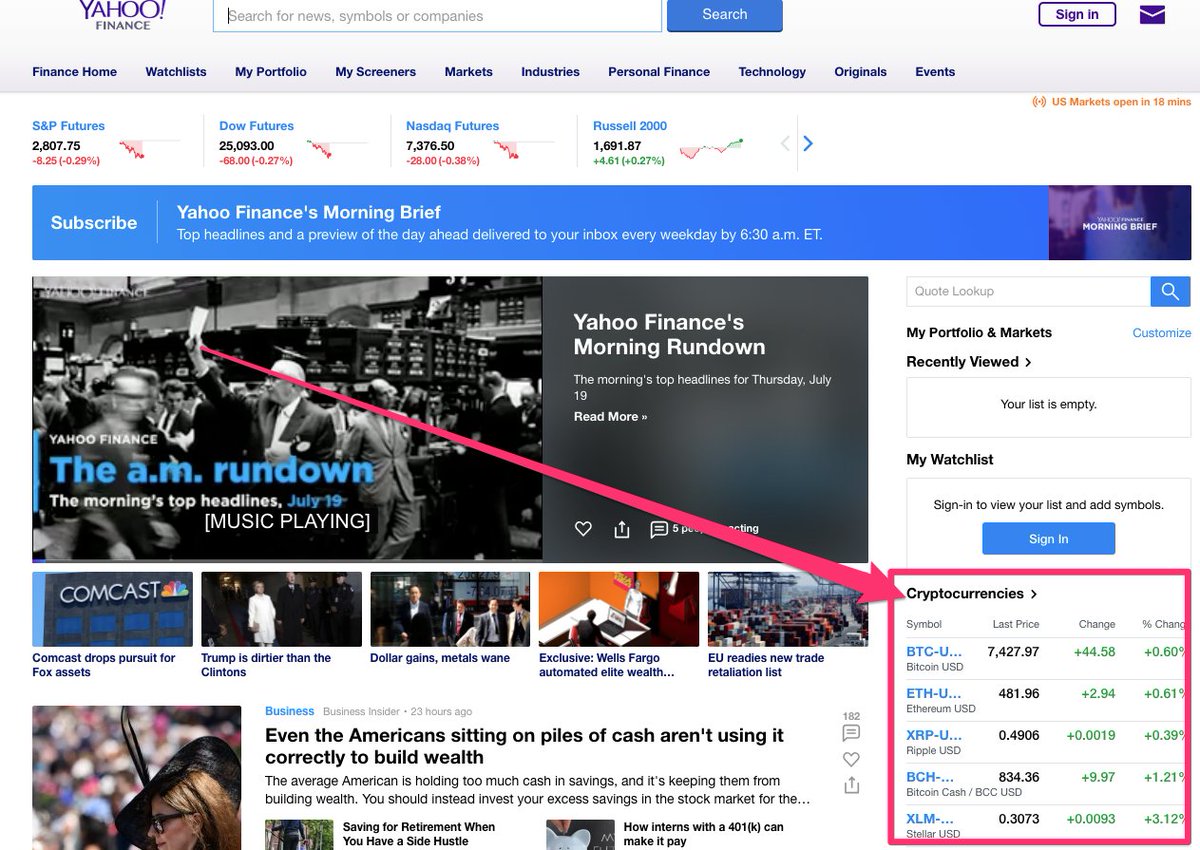Viewport: 1200px width, 850px height.
Task: Click Sign In button under My Watchlist
Action: click(x=1048, y=539)
